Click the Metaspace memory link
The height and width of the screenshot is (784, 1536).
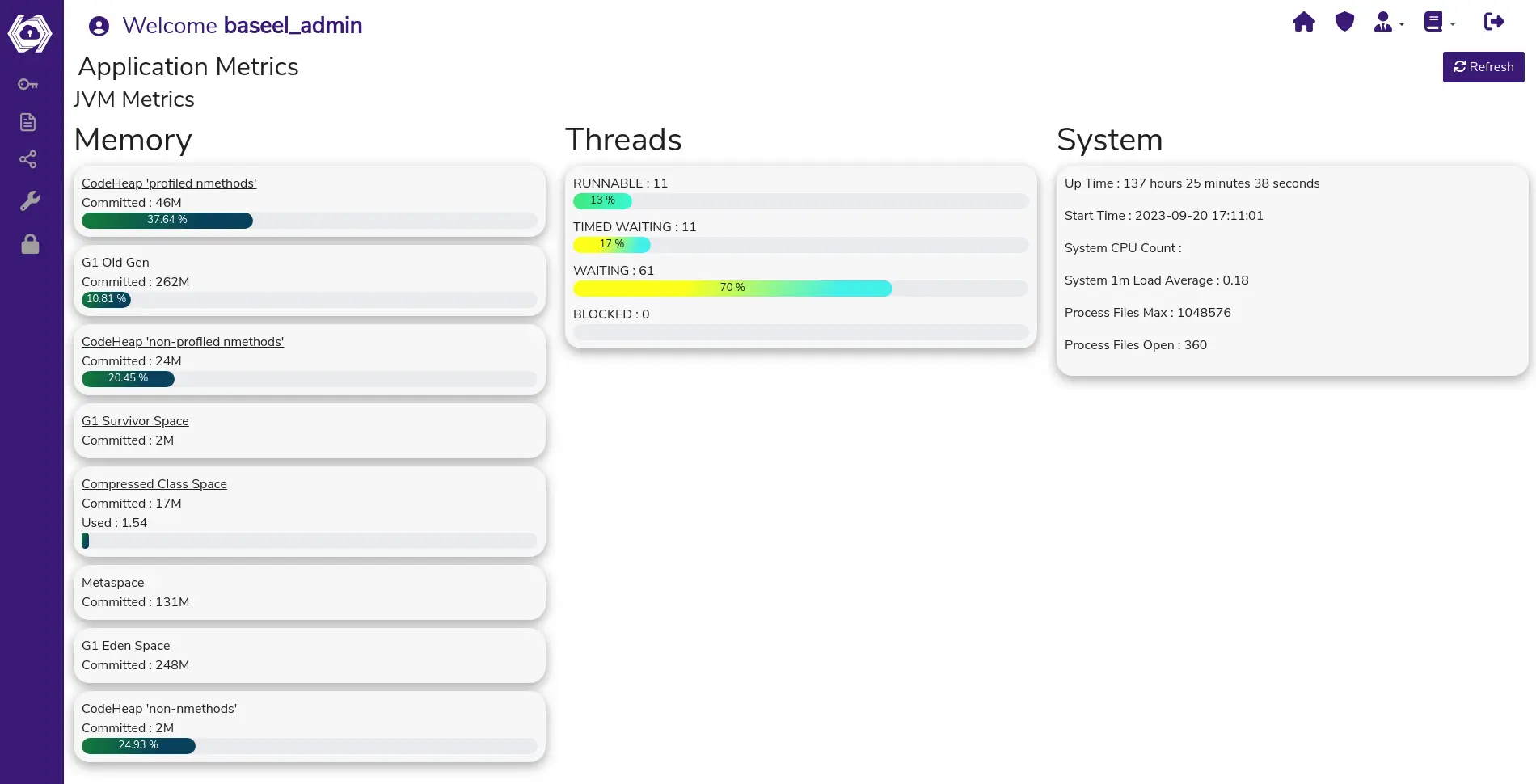pos(112,583)
